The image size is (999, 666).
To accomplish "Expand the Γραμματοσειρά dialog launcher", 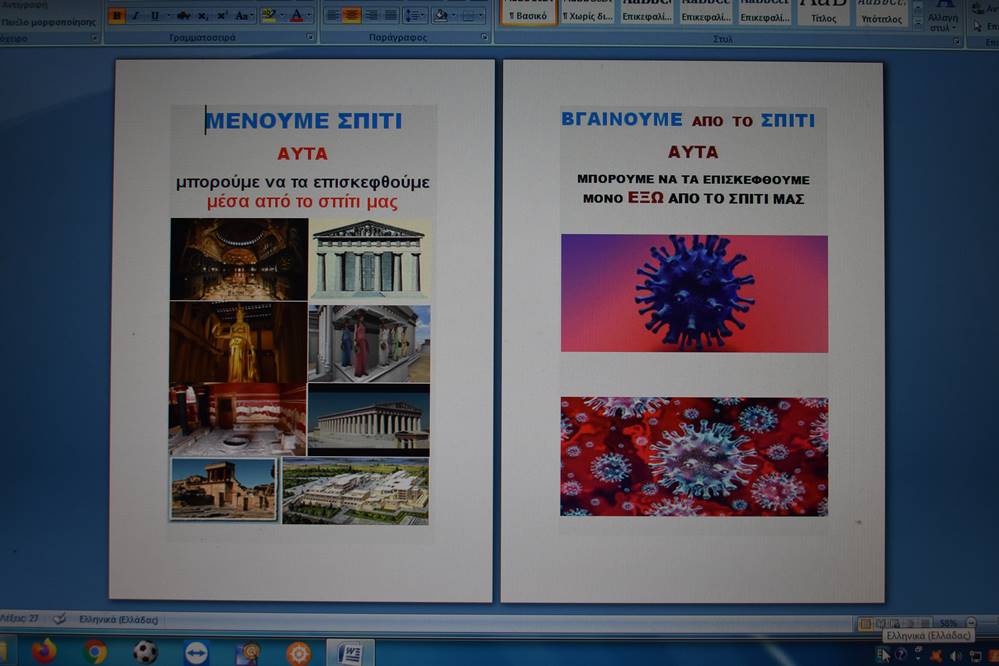I will pos(310,38).
